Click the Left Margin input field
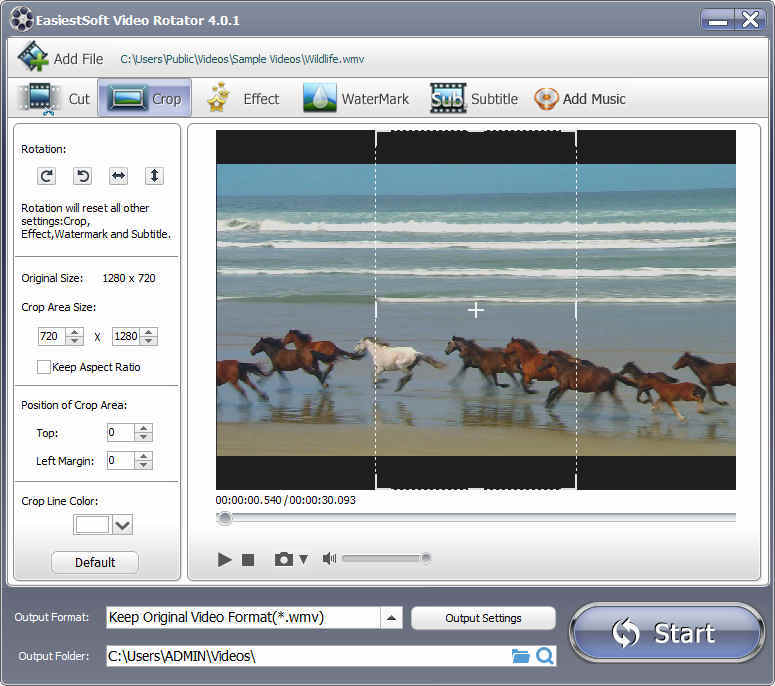The height and width of the screenshot is (686, 775). click(120, 461)
